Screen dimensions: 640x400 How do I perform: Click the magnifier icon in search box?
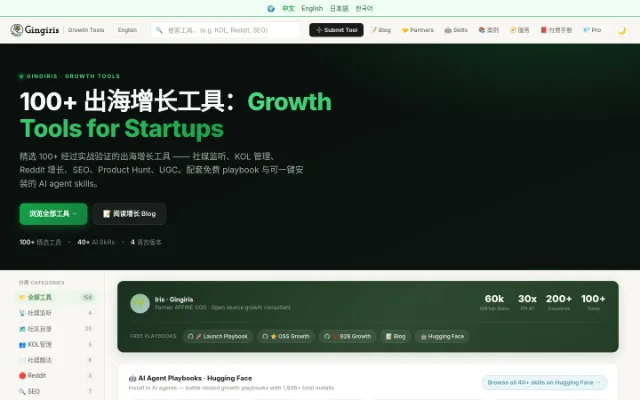[x=159, y=30]
